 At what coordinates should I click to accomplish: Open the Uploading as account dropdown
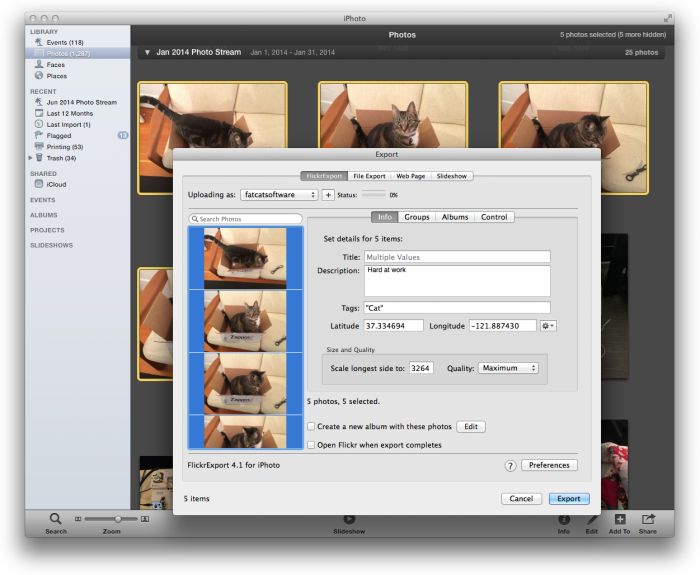click(x=279, y=195)
